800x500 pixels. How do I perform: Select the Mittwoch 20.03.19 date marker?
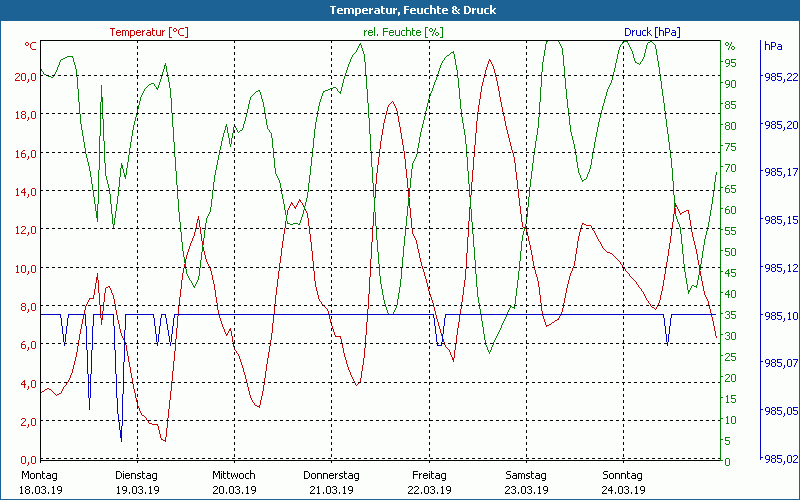pyautogui.click(x=234, y=482)
